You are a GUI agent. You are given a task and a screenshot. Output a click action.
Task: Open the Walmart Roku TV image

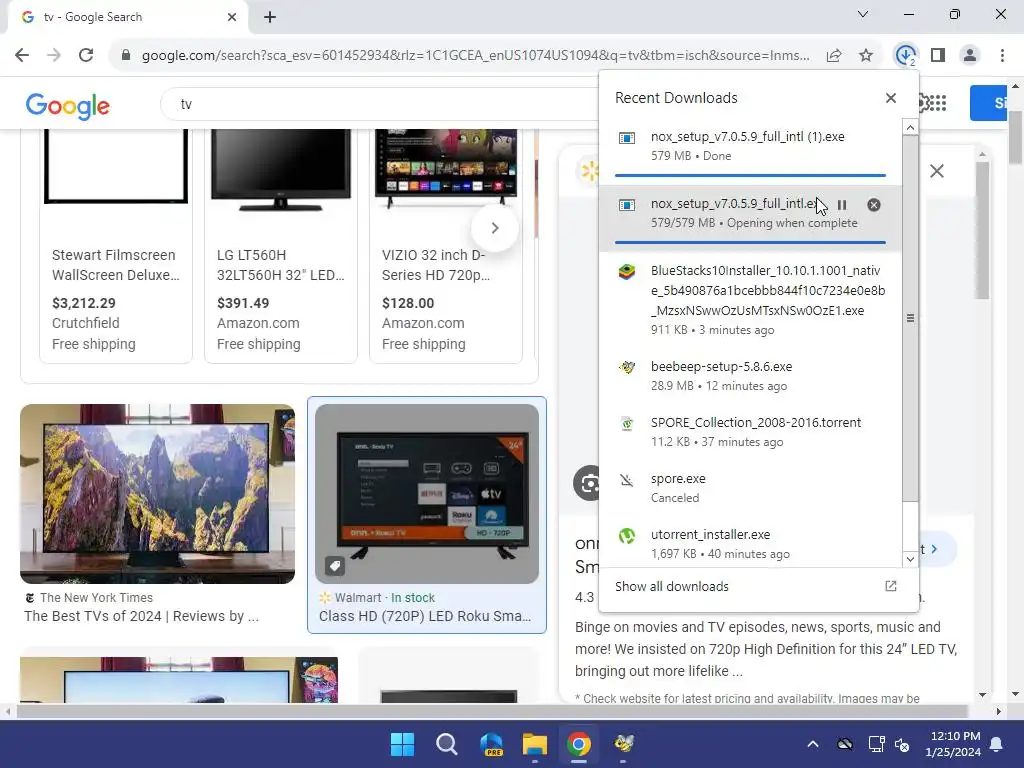pos(427,494)
